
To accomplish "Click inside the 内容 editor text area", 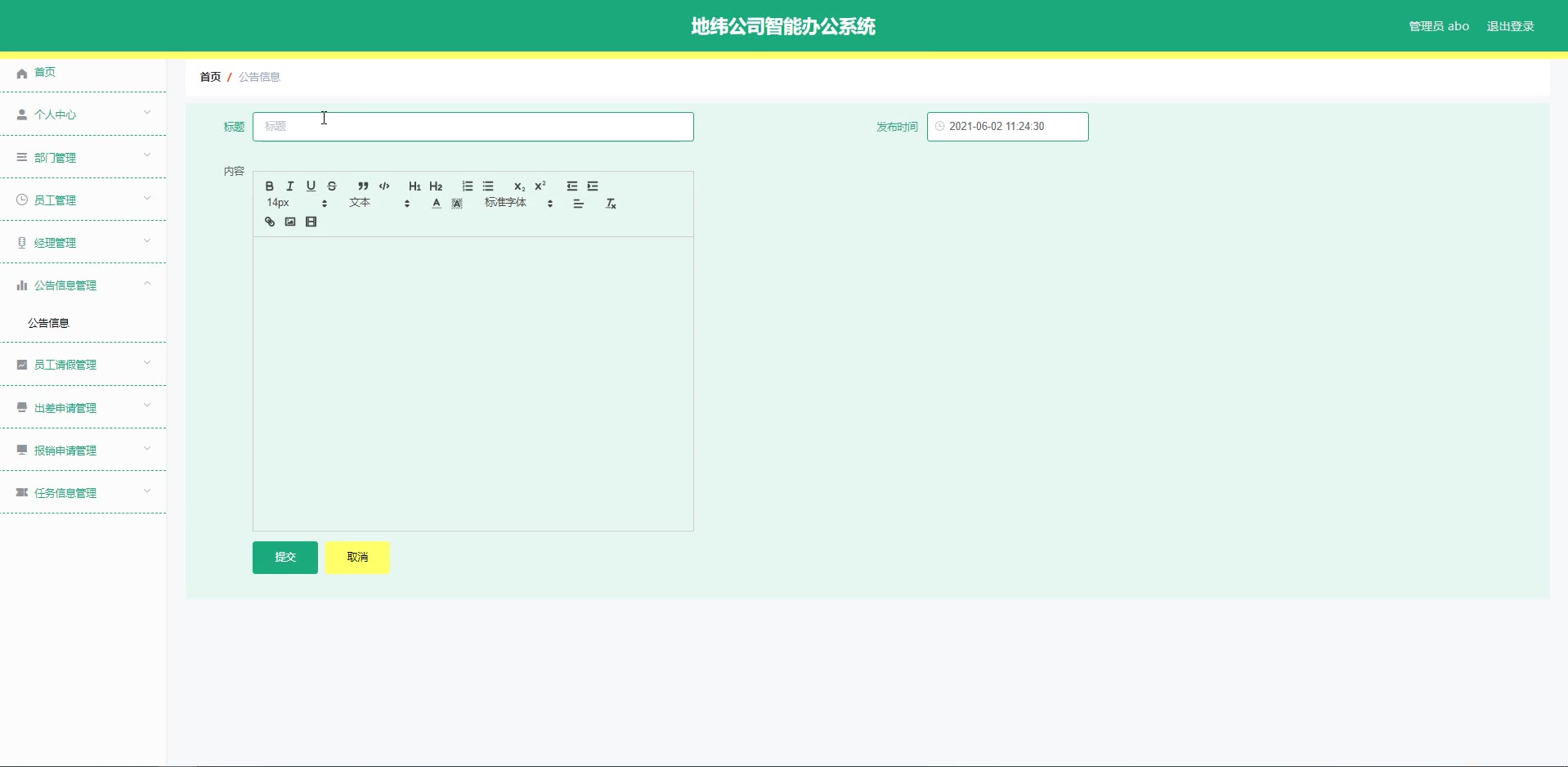I will [x=473, y=383].
